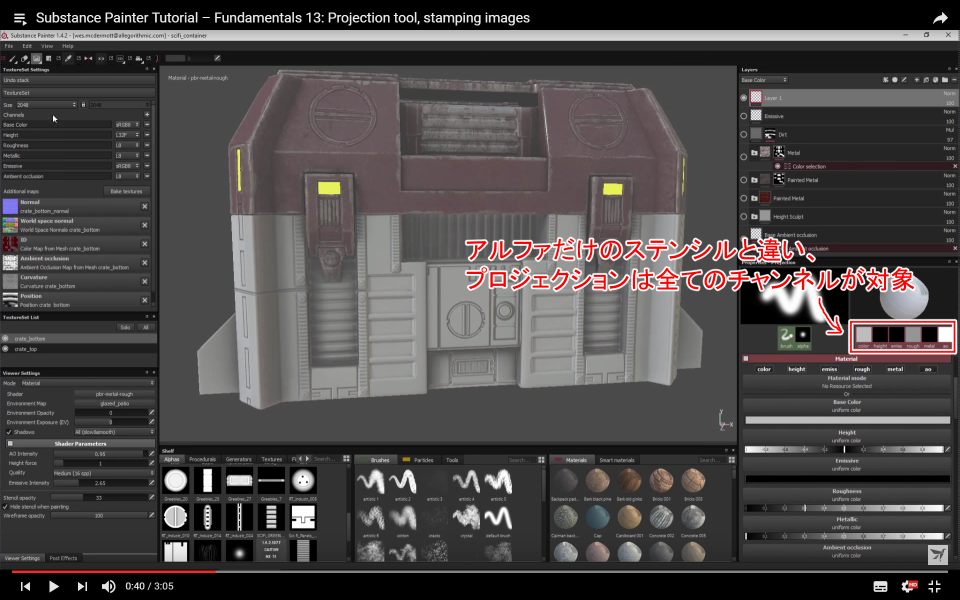
Task: Click the camera render toolbar icon
Action: click(138, 58)
